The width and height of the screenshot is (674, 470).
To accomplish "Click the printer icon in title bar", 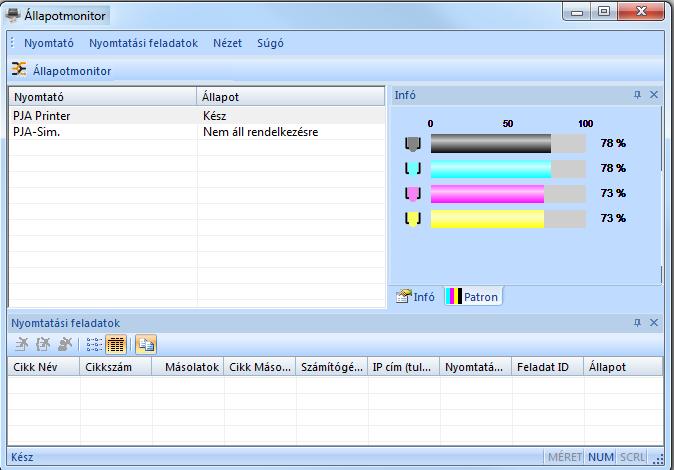I will tap(12, 15).
